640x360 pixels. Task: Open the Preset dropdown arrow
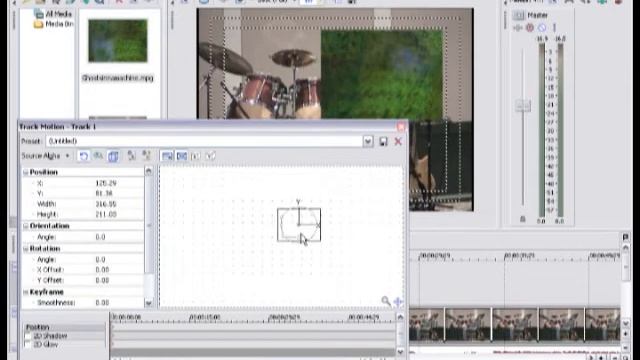(368, 142)
